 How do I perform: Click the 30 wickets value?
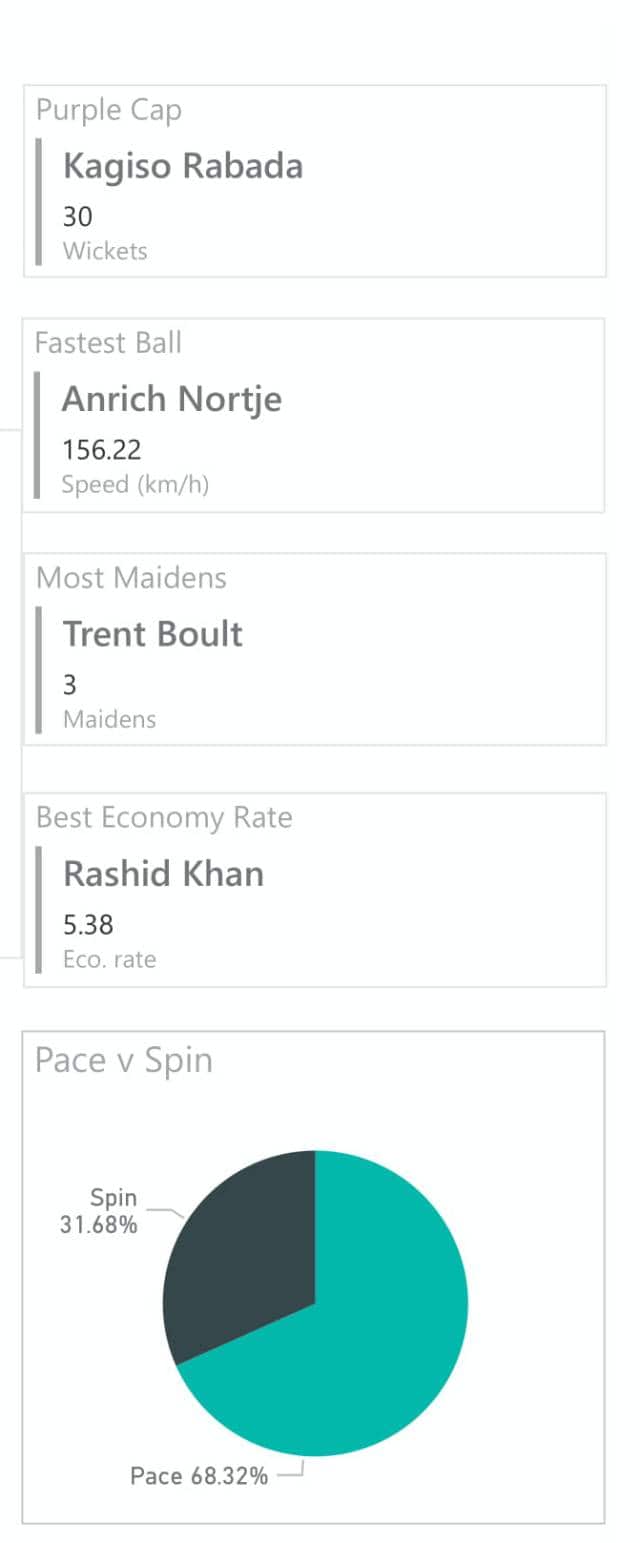click(x=78, y=216)
